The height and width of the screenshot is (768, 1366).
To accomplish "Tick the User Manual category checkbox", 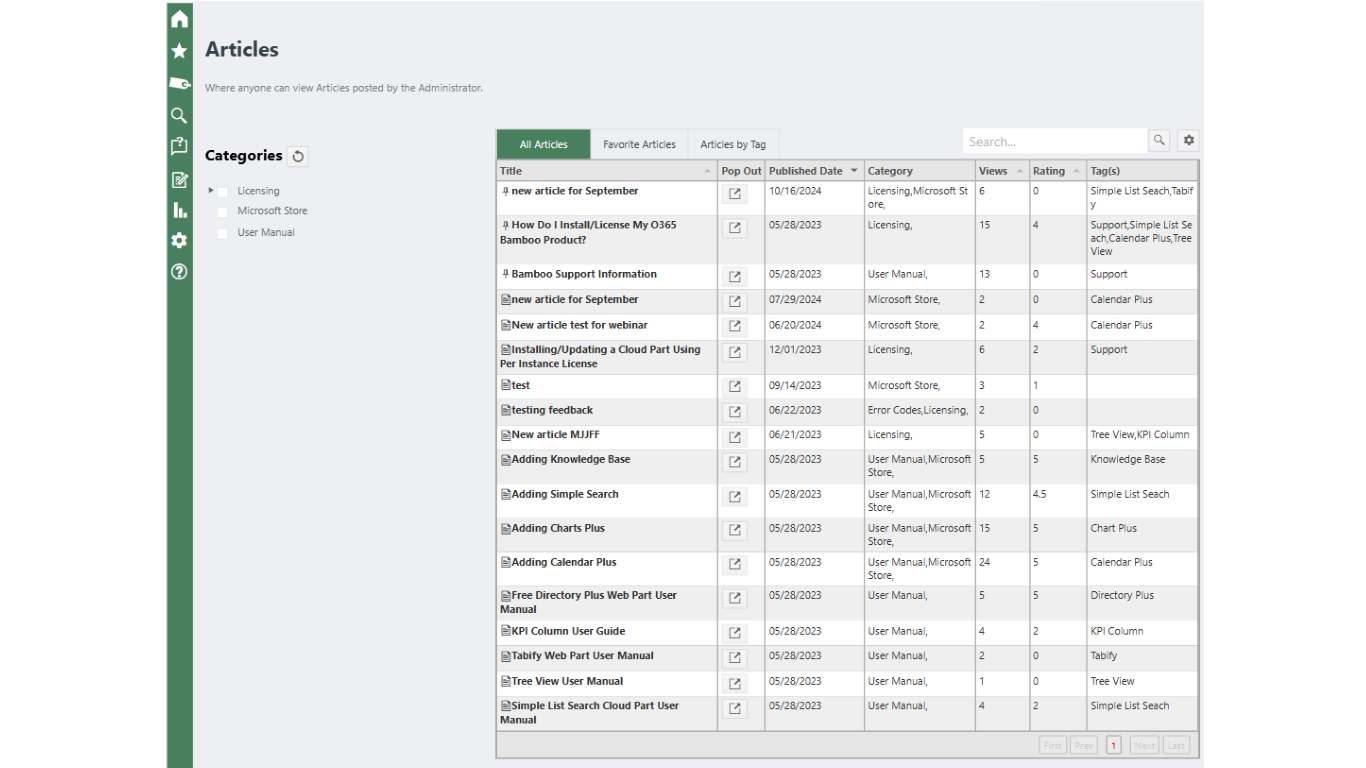I will [223, 233].
